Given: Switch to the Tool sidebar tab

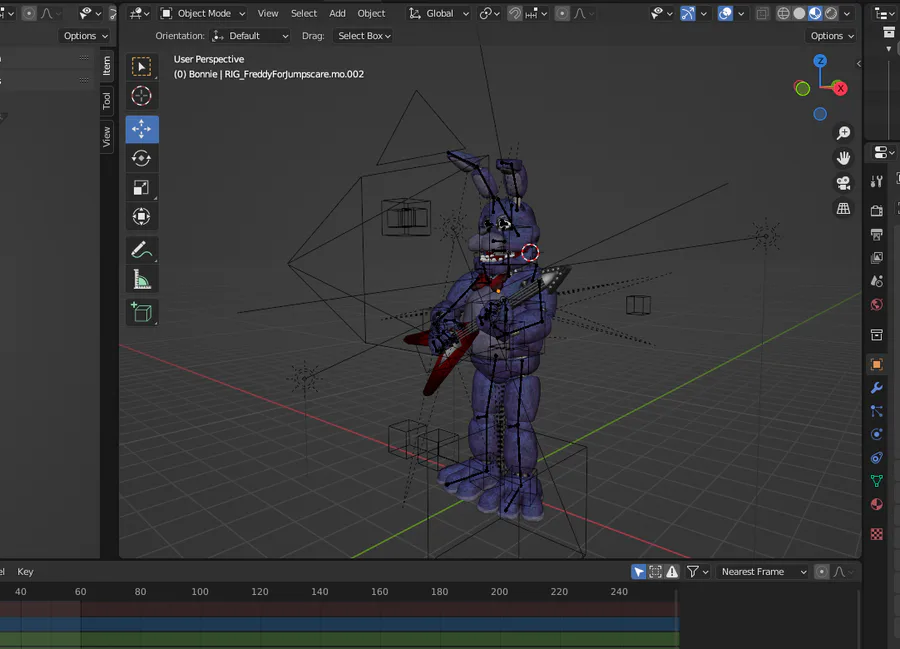Looking at the screenshot, I should coord(107,101).
